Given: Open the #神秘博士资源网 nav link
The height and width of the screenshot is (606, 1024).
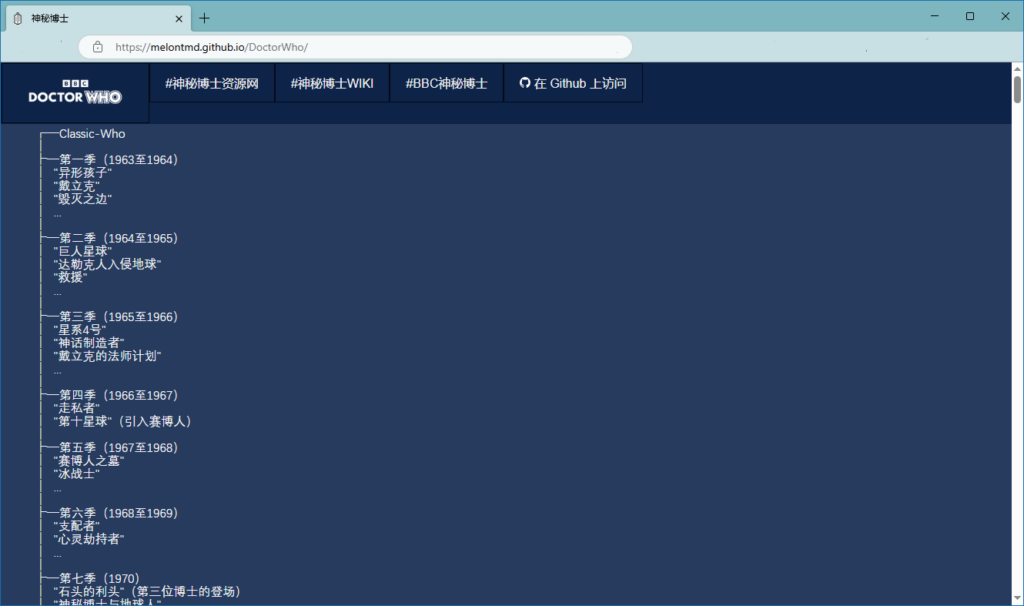Looking at the screenshot, I should 212,83.
